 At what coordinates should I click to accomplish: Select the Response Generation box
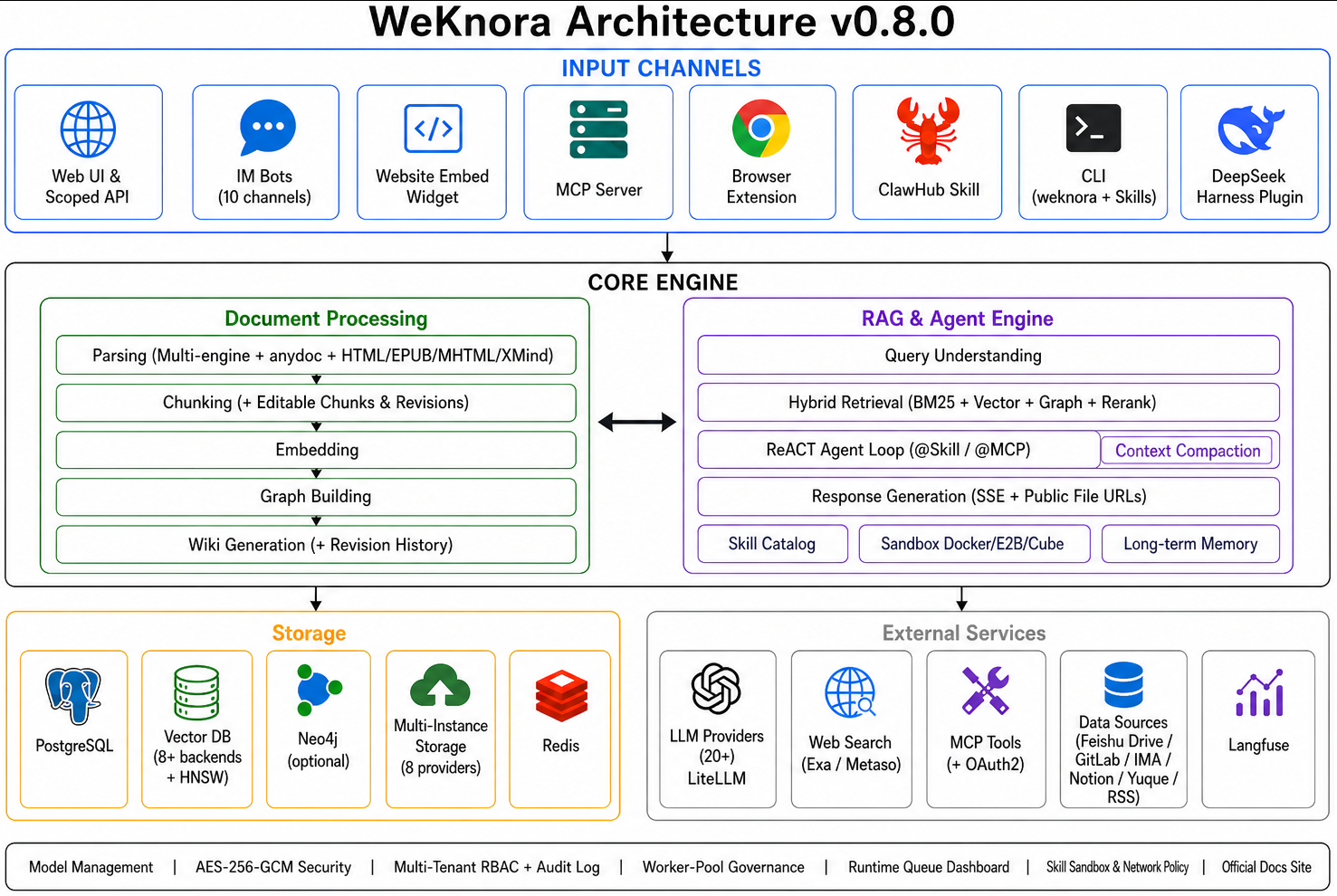point(988,497)
